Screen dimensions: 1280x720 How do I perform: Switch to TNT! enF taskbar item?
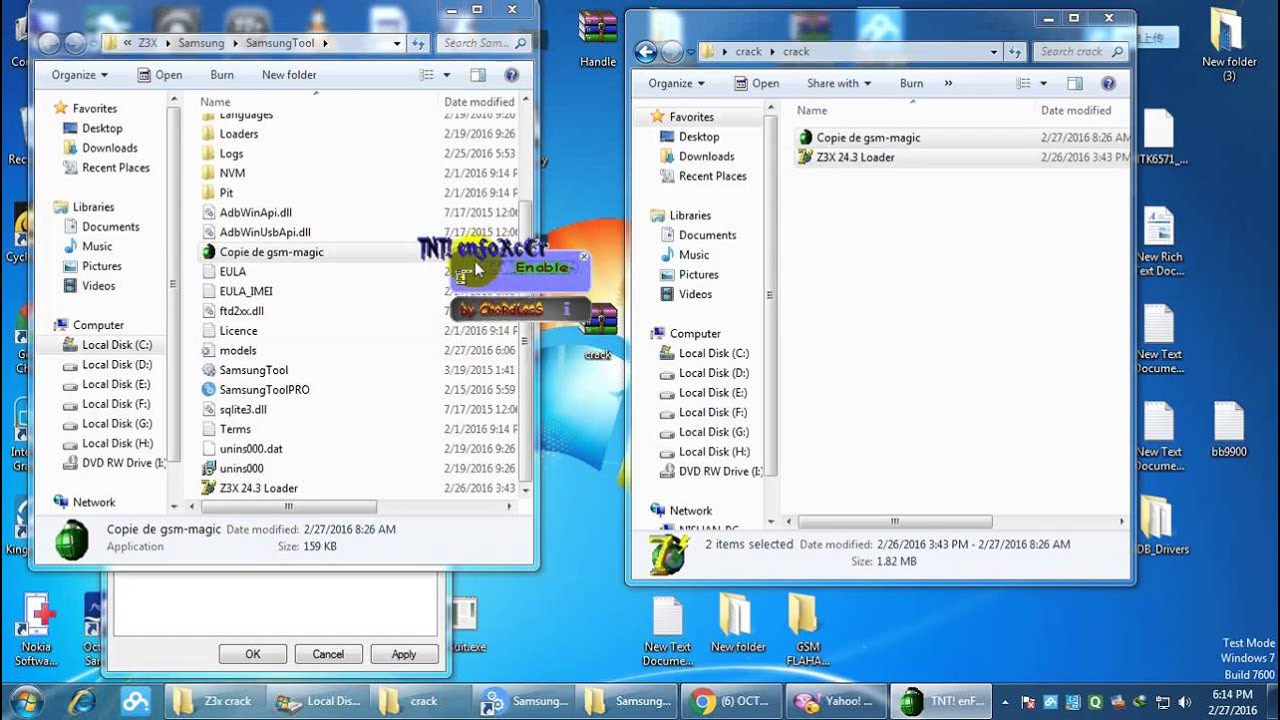(x=941, y=701)
